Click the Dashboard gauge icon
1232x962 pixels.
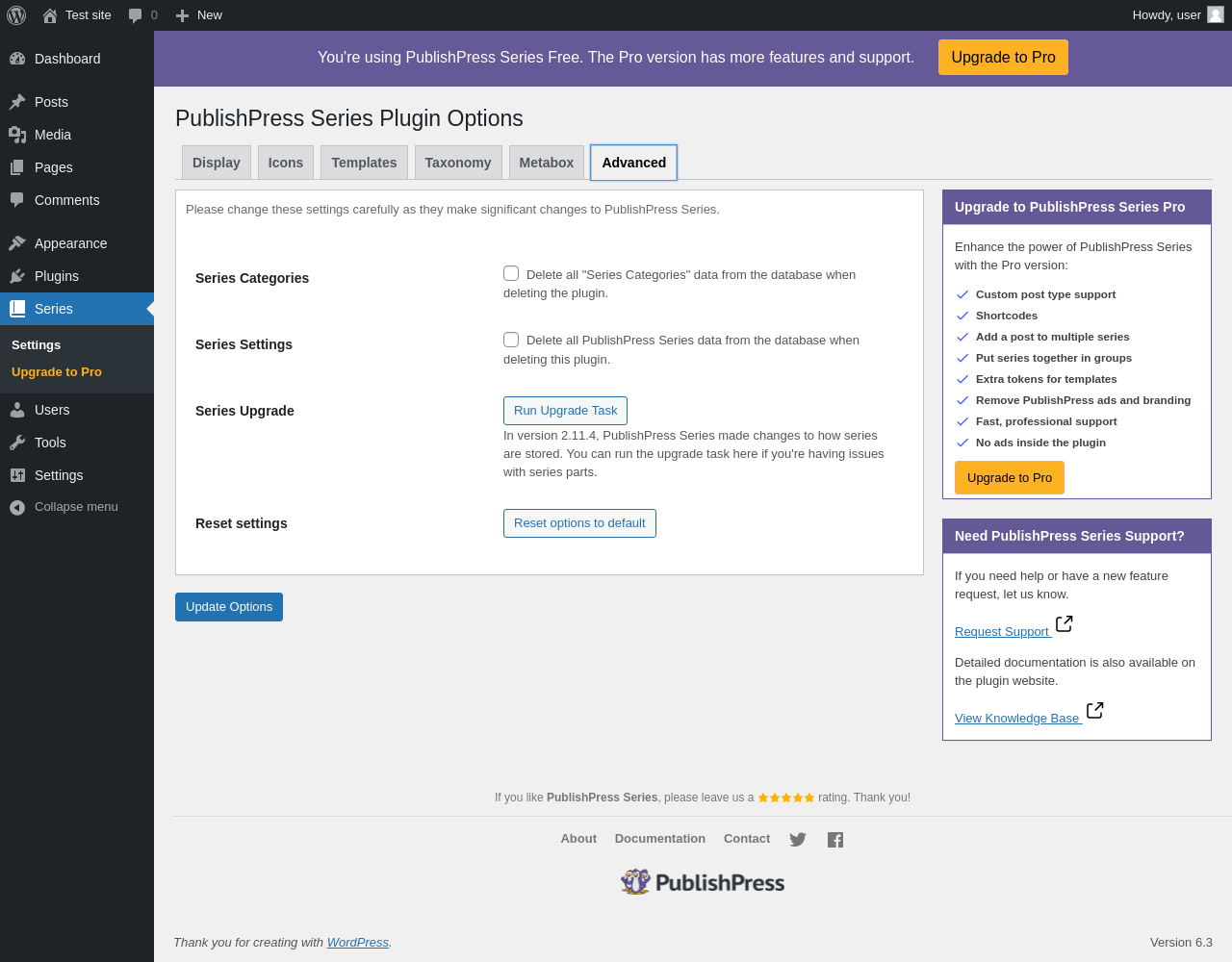click(x=17, y=59)
